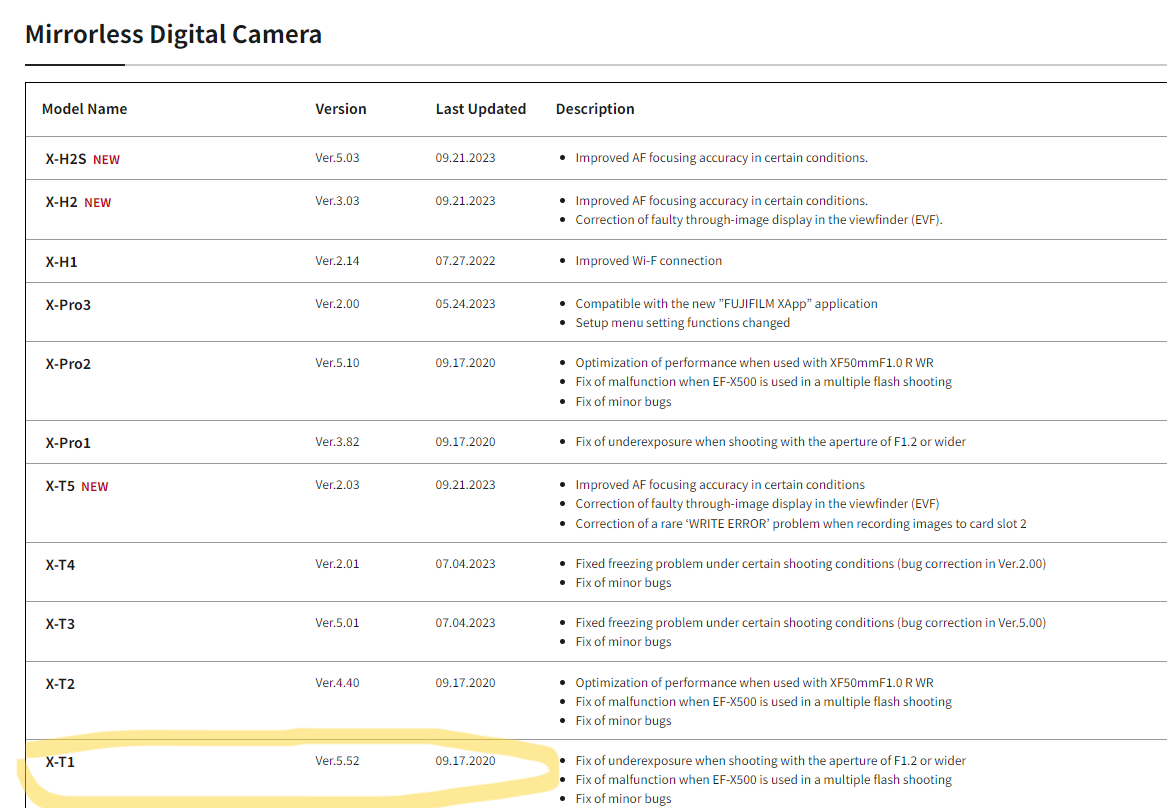The width and height of the screenshot is (1167, 808).
Task: Click the Model Name column header
Action: point(84,109)
